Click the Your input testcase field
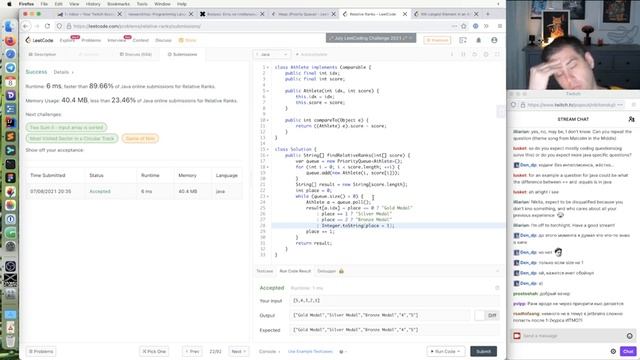This screenshot has height=360, width=640. pos(394,300)
